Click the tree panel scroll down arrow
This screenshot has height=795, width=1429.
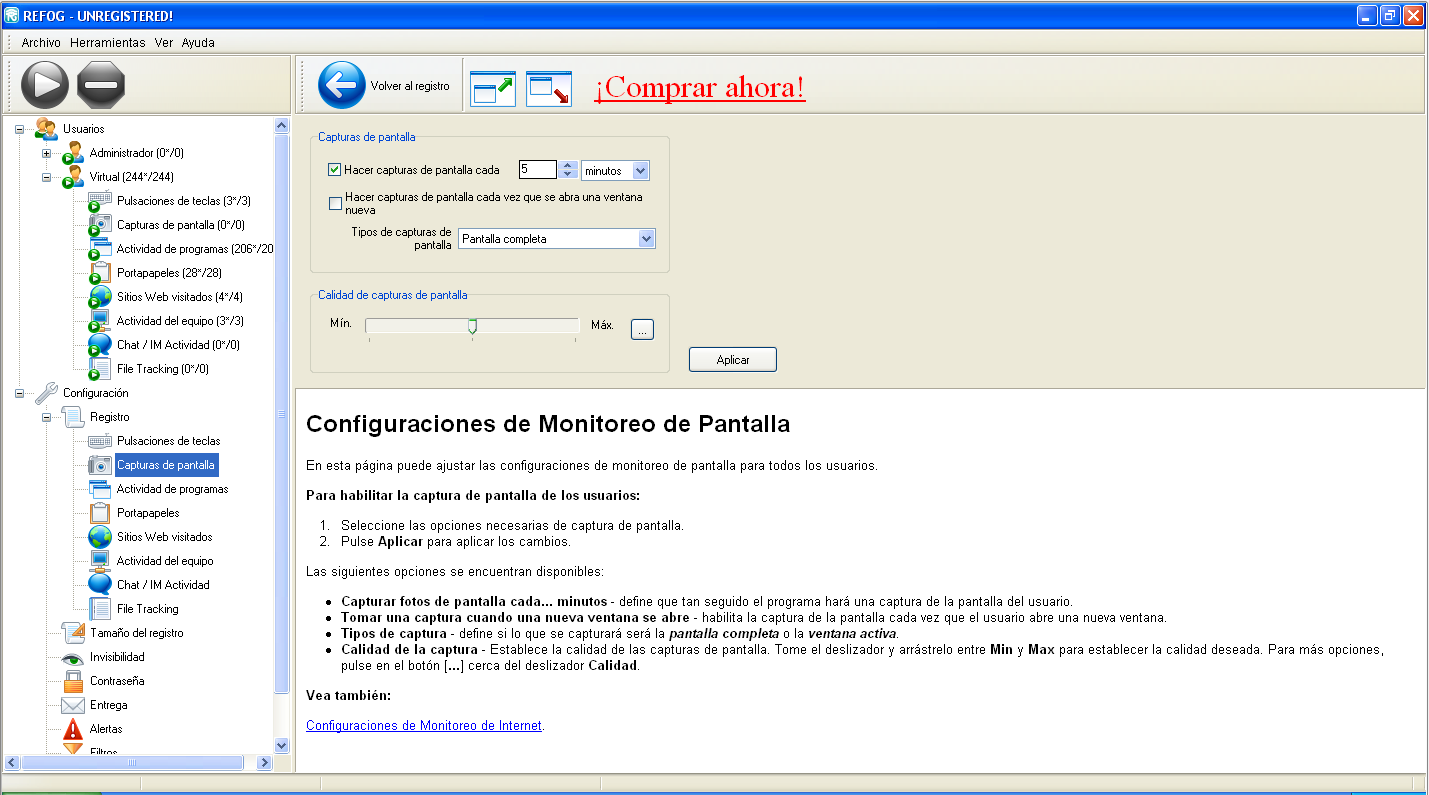281,745
